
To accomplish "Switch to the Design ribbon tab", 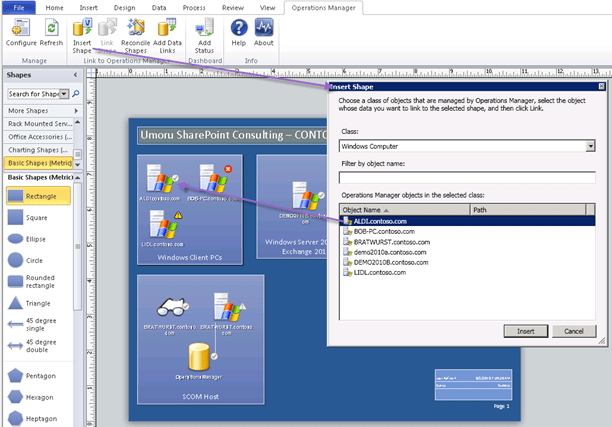I will pos(124,7).
